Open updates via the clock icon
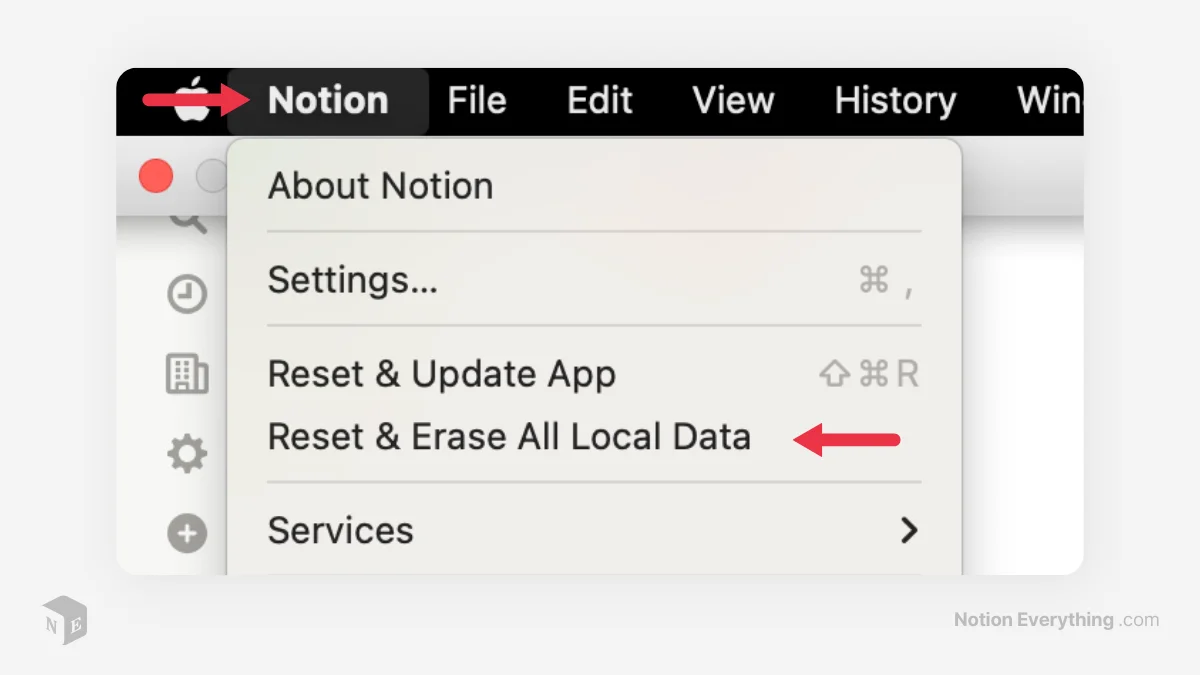Screen dimensions: 1200x675 tap(187, 294)
